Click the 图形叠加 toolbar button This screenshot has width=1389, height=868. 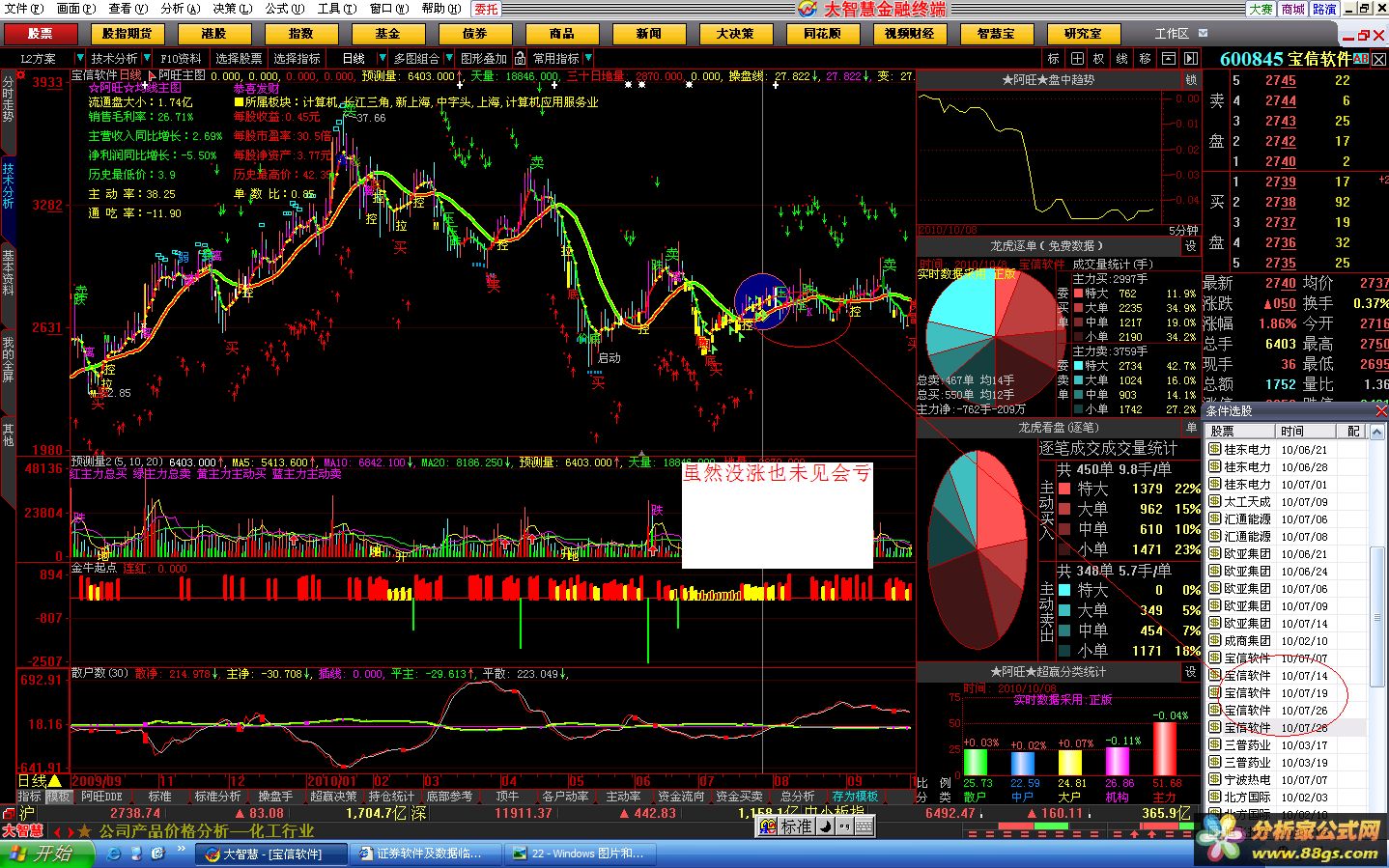(x=484, y=59)
